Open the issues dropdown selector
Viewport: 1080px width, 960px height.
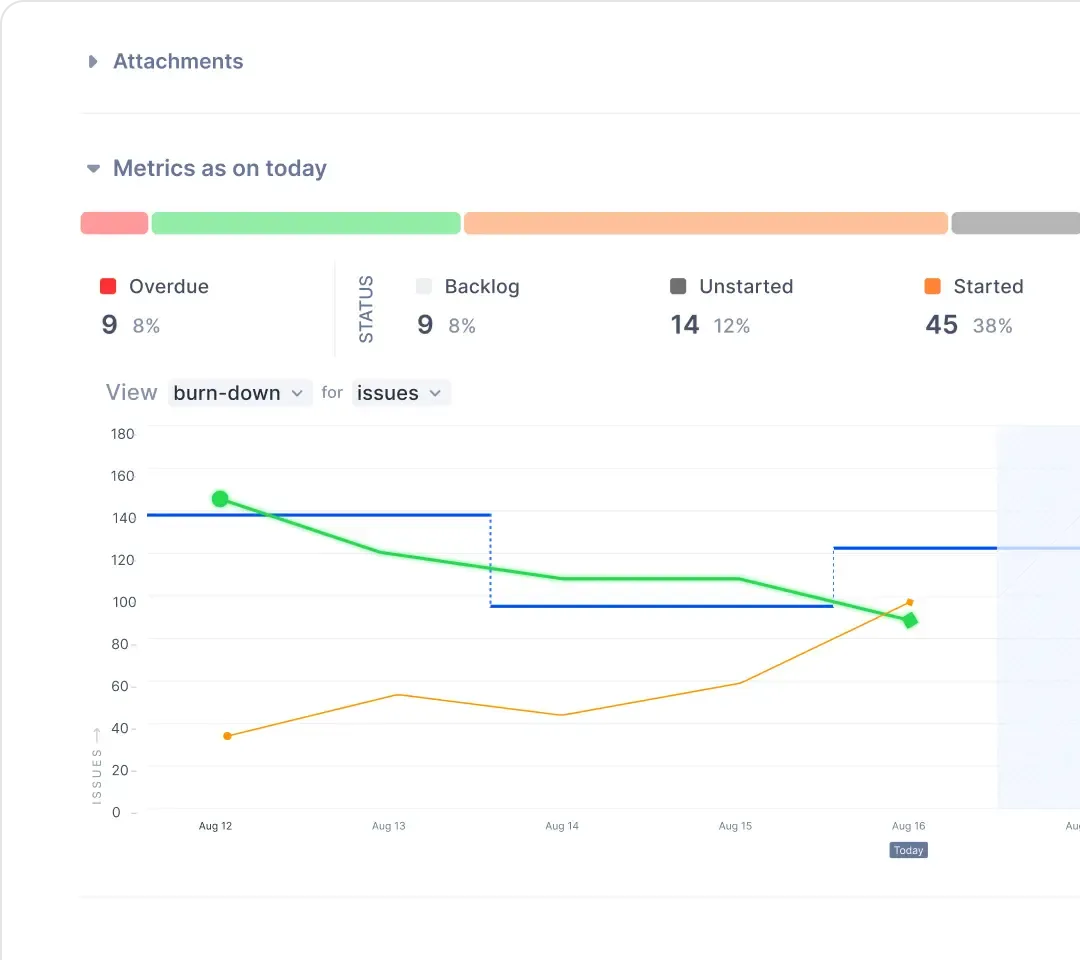click(x=400, y=393)
